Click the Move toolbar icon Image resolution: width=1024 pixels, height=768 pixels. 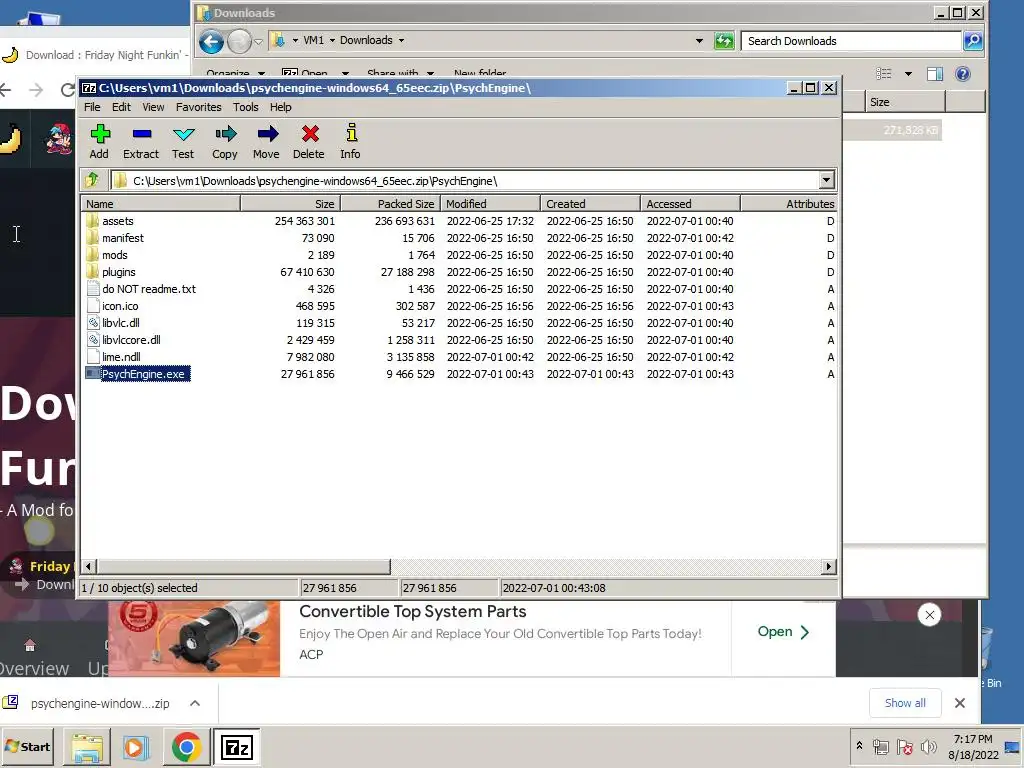(266, 142)
